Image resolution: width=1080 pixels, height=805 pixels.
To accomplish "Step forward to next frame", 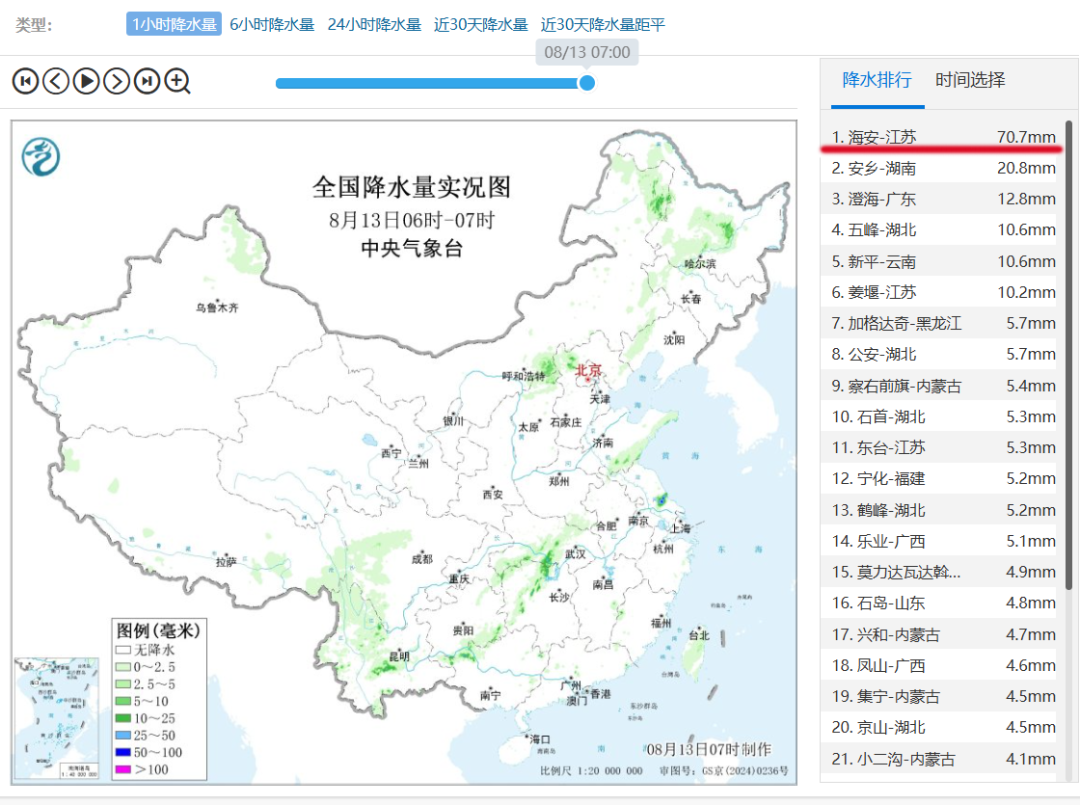I will point(116,81).
